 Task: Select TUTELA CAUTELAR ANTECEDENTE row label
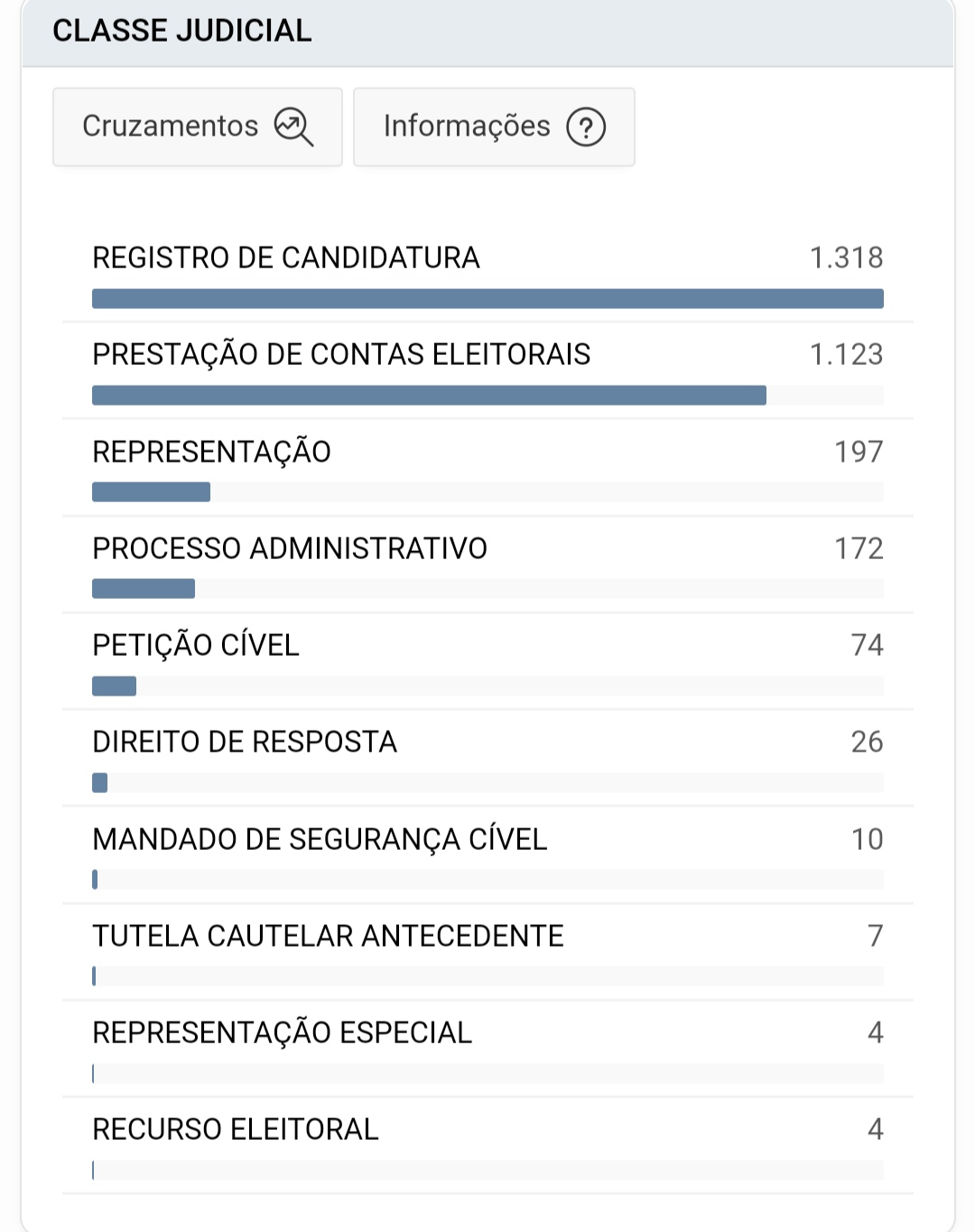point(328,936)
